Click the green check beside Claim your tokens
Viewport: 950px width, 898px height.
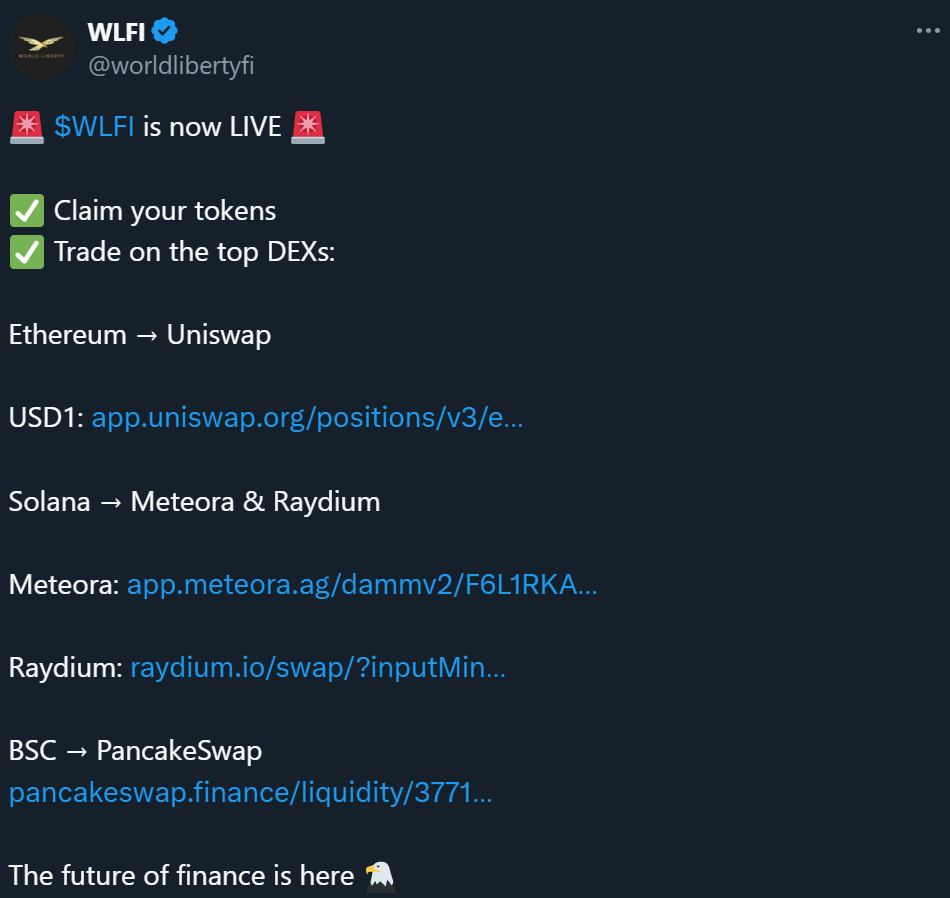point(27,210)
